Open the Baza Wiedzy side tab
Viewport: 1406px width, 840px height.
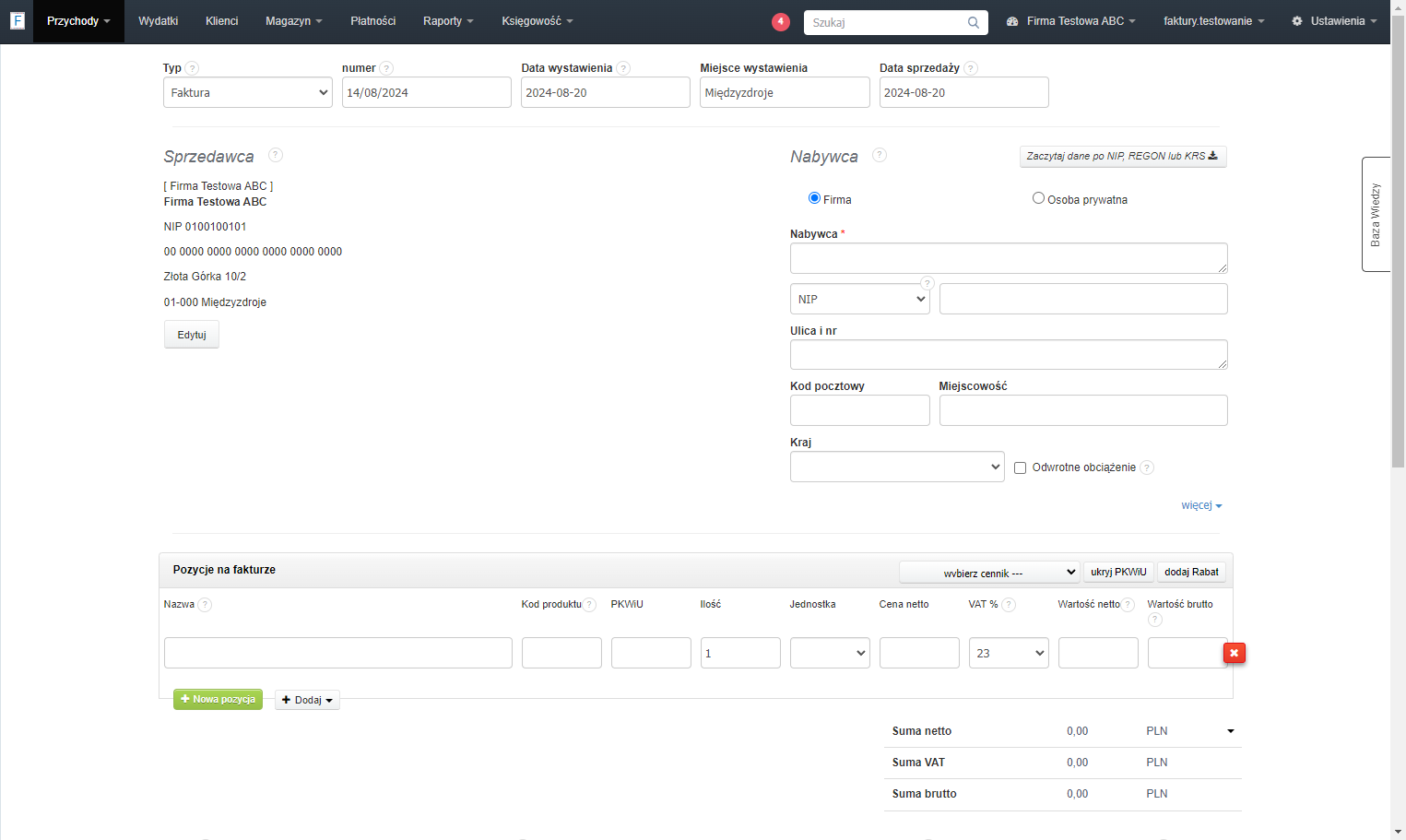point(1376,214)
